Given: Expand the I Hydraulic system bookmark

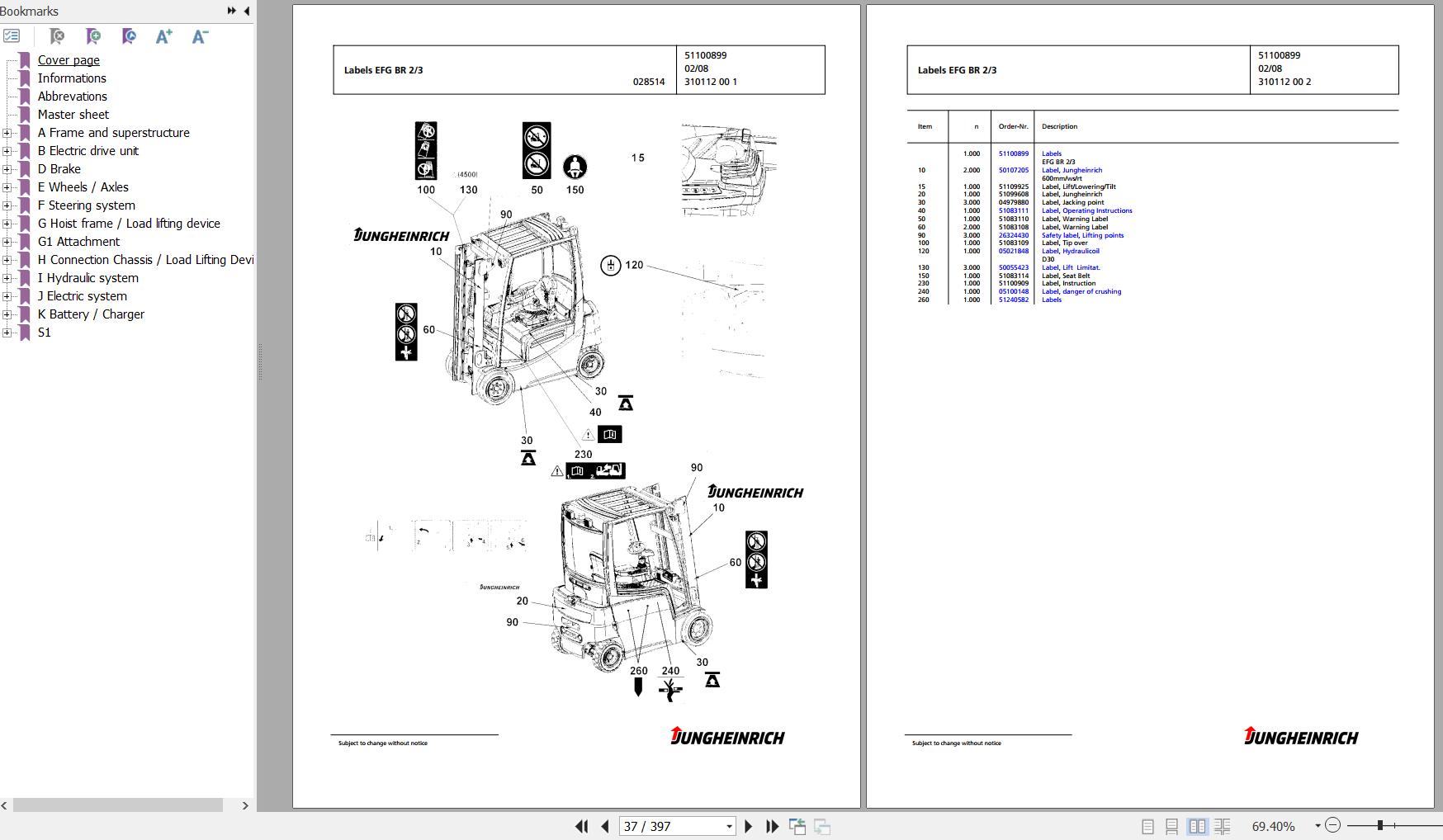Looking at the screenshot, I should pyautogui.click(x=7, y=278).
